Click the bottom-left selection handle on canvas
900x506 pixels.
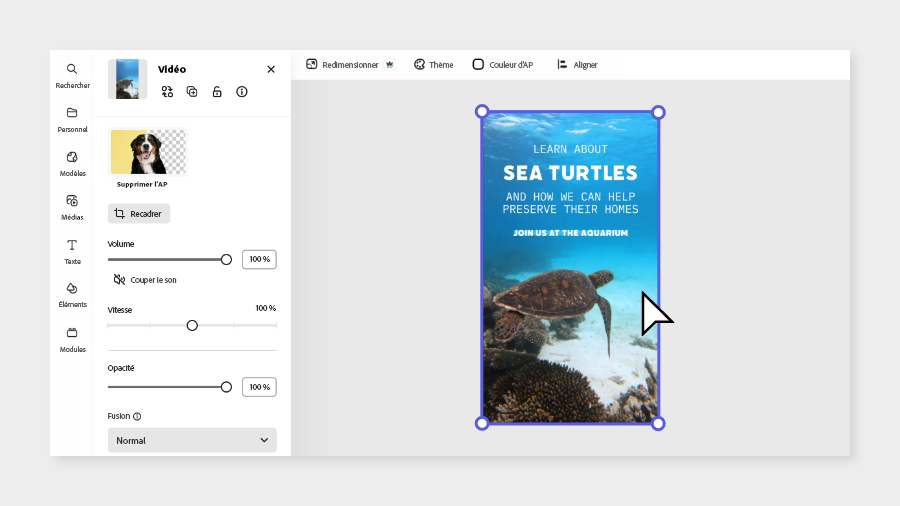click(482, 423)
